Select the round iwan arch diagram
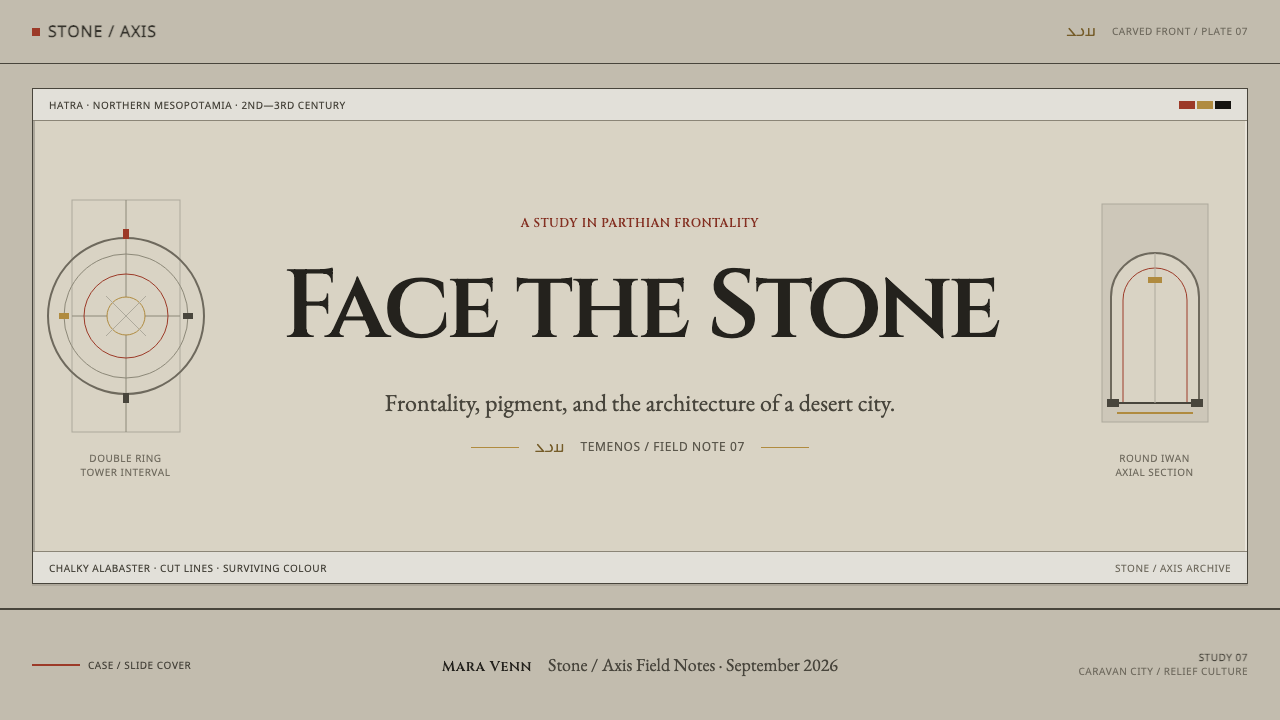The height and width of the screenshot is (720, 1280). point(1155,313)
